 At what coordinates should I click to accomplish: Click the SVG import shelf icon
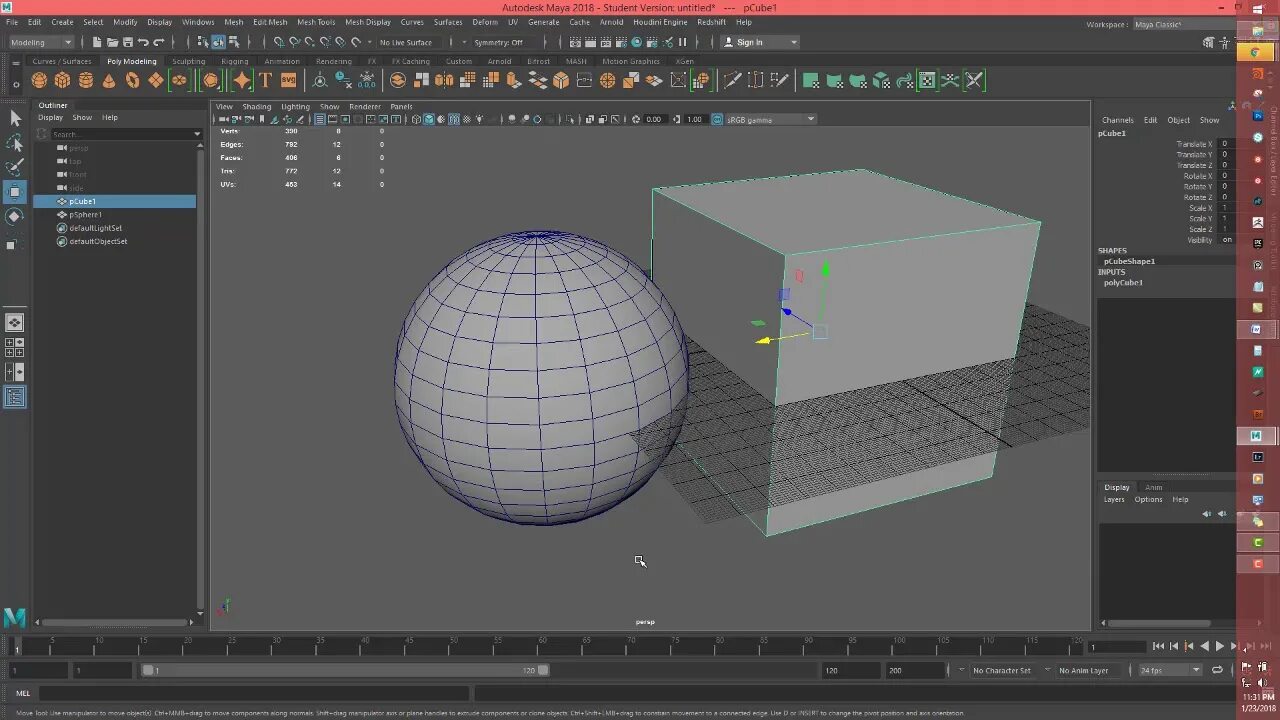point(288,80)
